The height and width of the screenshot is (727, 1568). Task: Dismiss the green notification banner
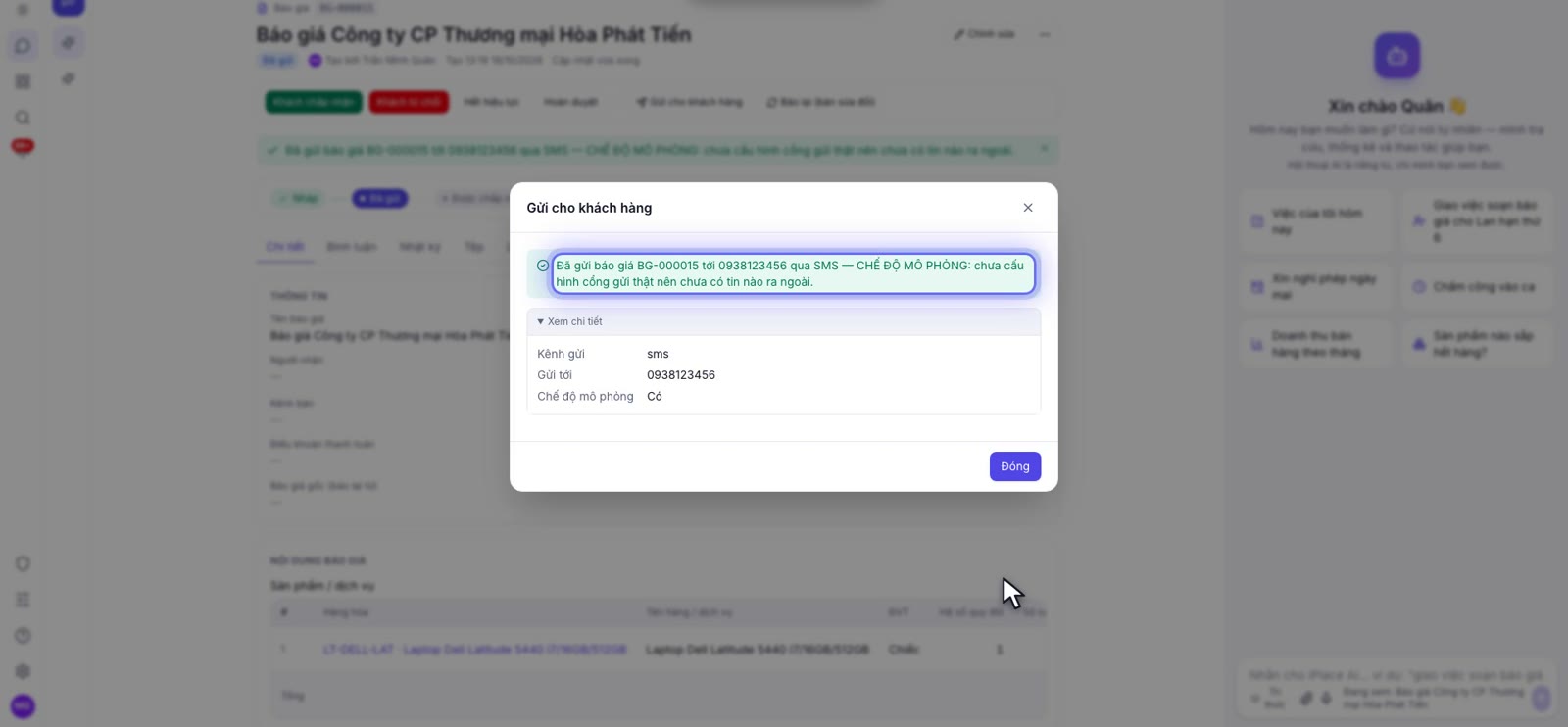[x=1045, y=149]
